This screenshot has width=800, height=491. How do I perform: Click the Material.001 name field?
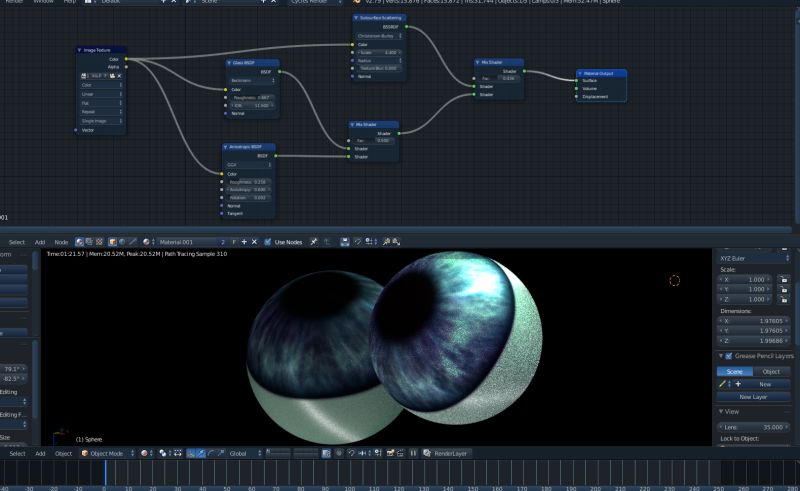point(187,242)
